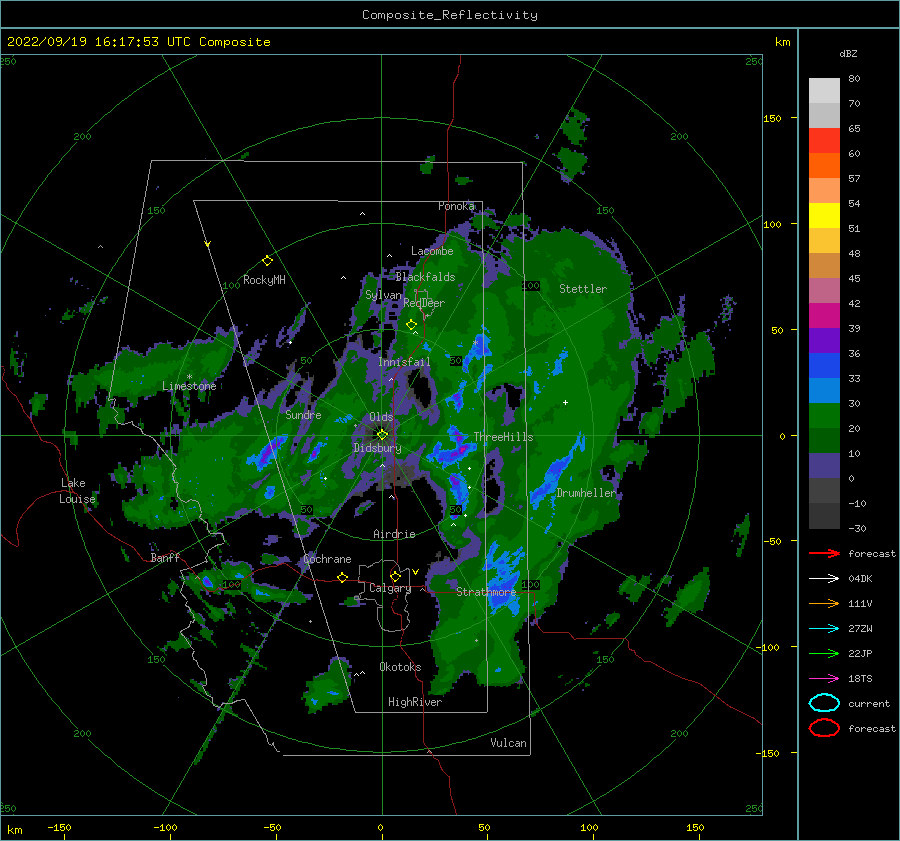Click the red forecast arrow in the legend
This screenshot has width=900, height=841.
(824, 553)
